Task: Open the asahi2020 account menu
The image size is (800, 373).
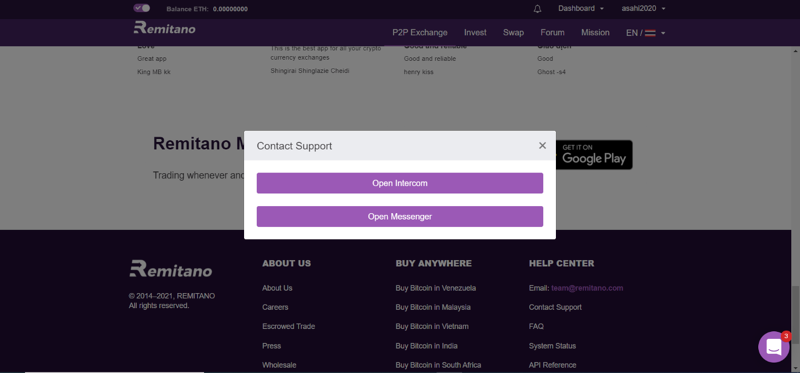Action: click(x=643, y=9)
